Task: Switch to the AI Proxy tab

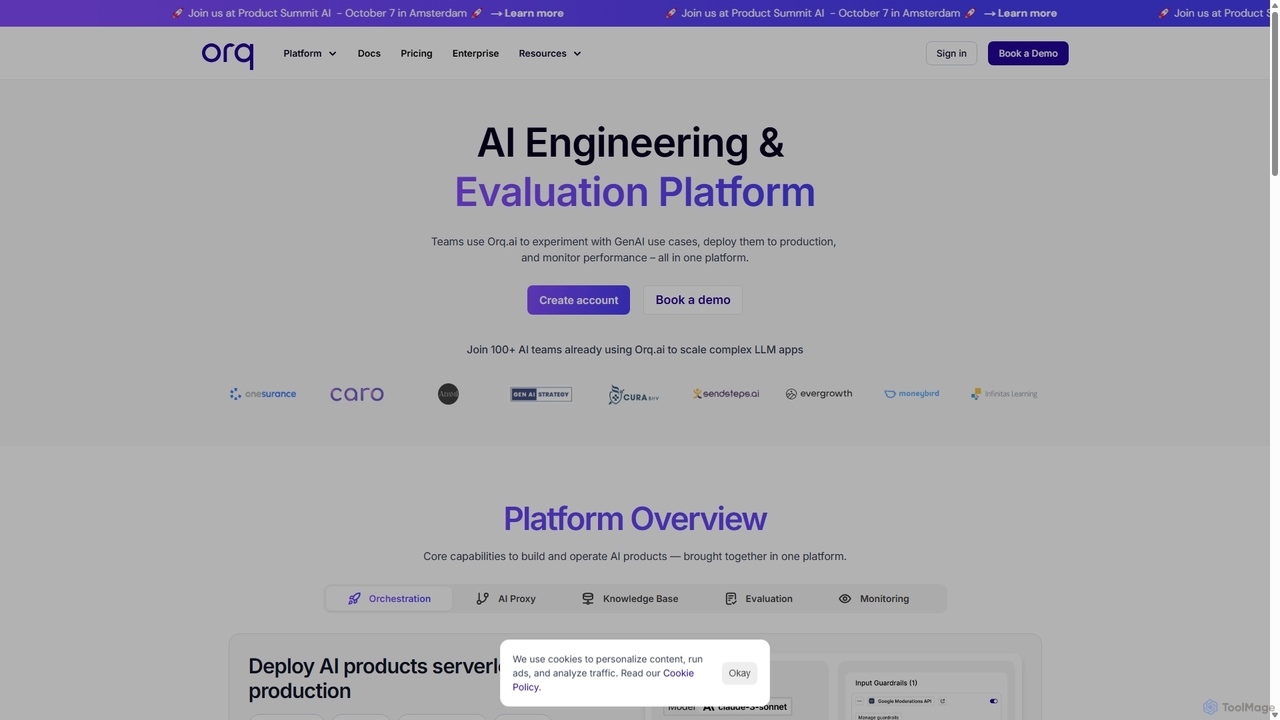Action: point(506,599)
